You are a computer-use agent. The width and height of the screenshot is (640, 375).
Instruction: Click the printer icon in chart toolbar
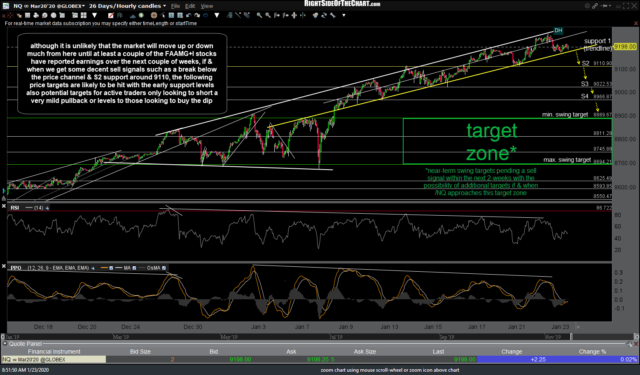[36, 16]
